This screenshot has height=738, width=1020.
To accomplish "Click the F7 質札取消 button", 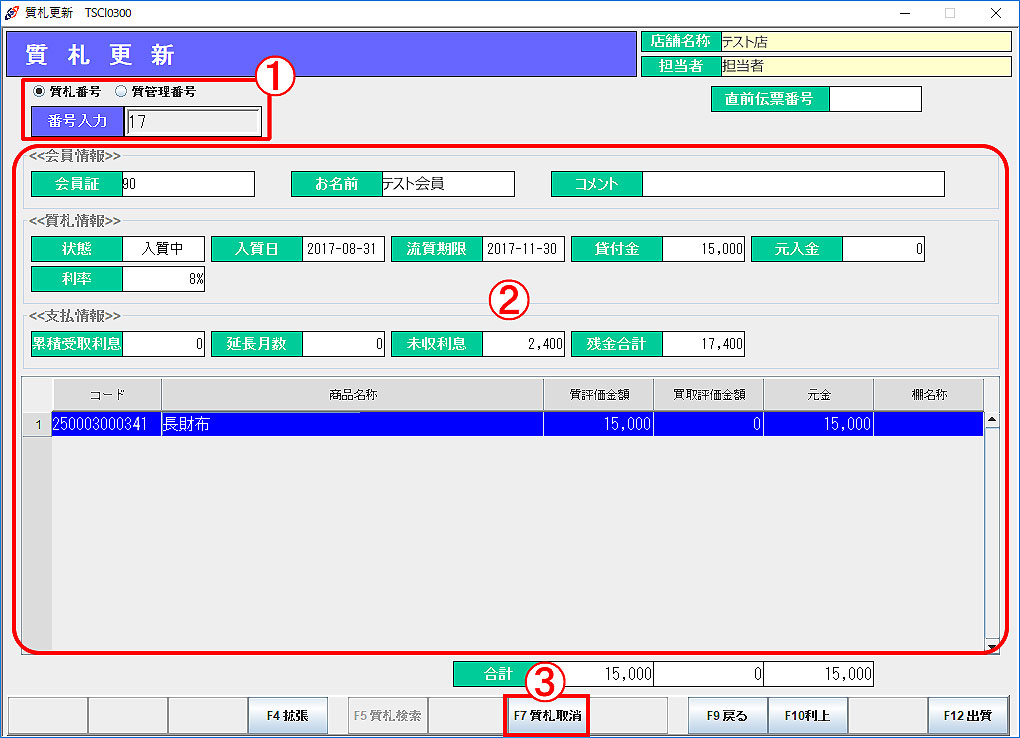I will tap(547, 716).
